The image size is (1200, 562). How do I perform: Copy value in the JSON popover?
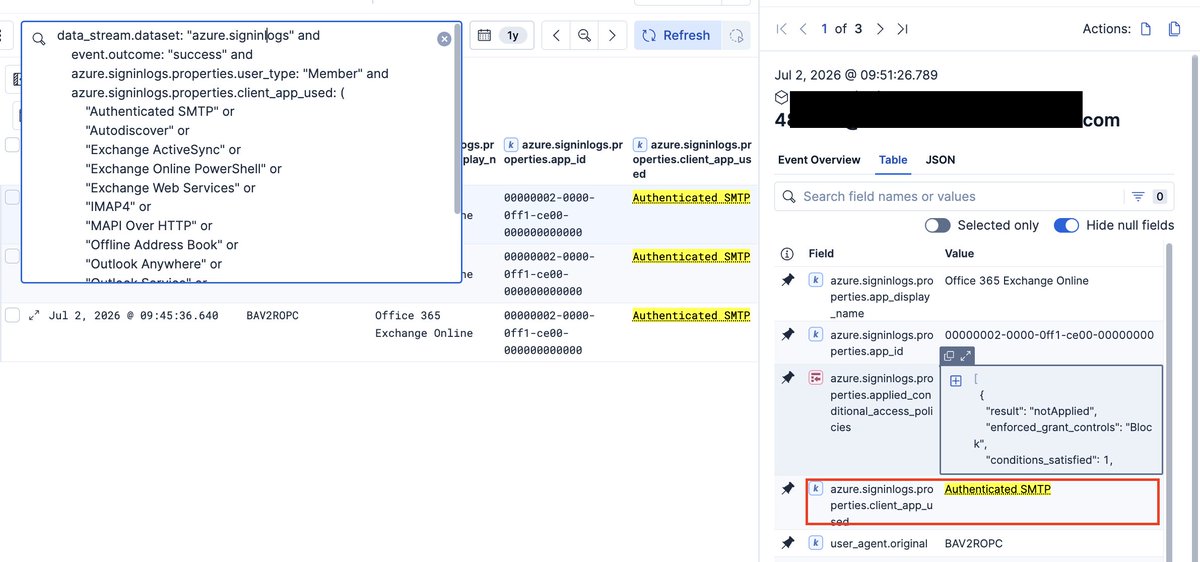click(949, 356)
